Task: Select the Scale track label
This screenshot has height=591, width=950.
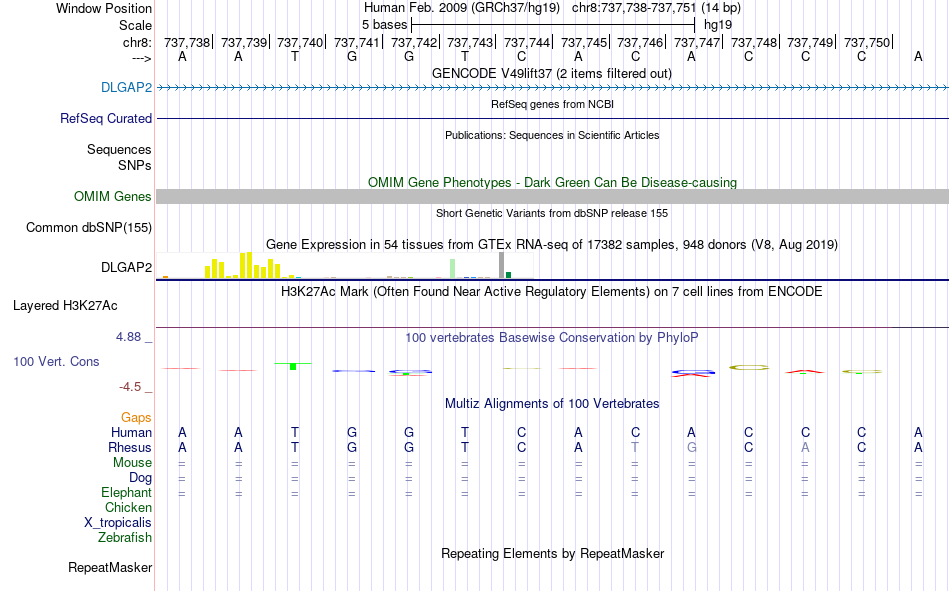Action: pyautogui.click(x=135, y=25)
